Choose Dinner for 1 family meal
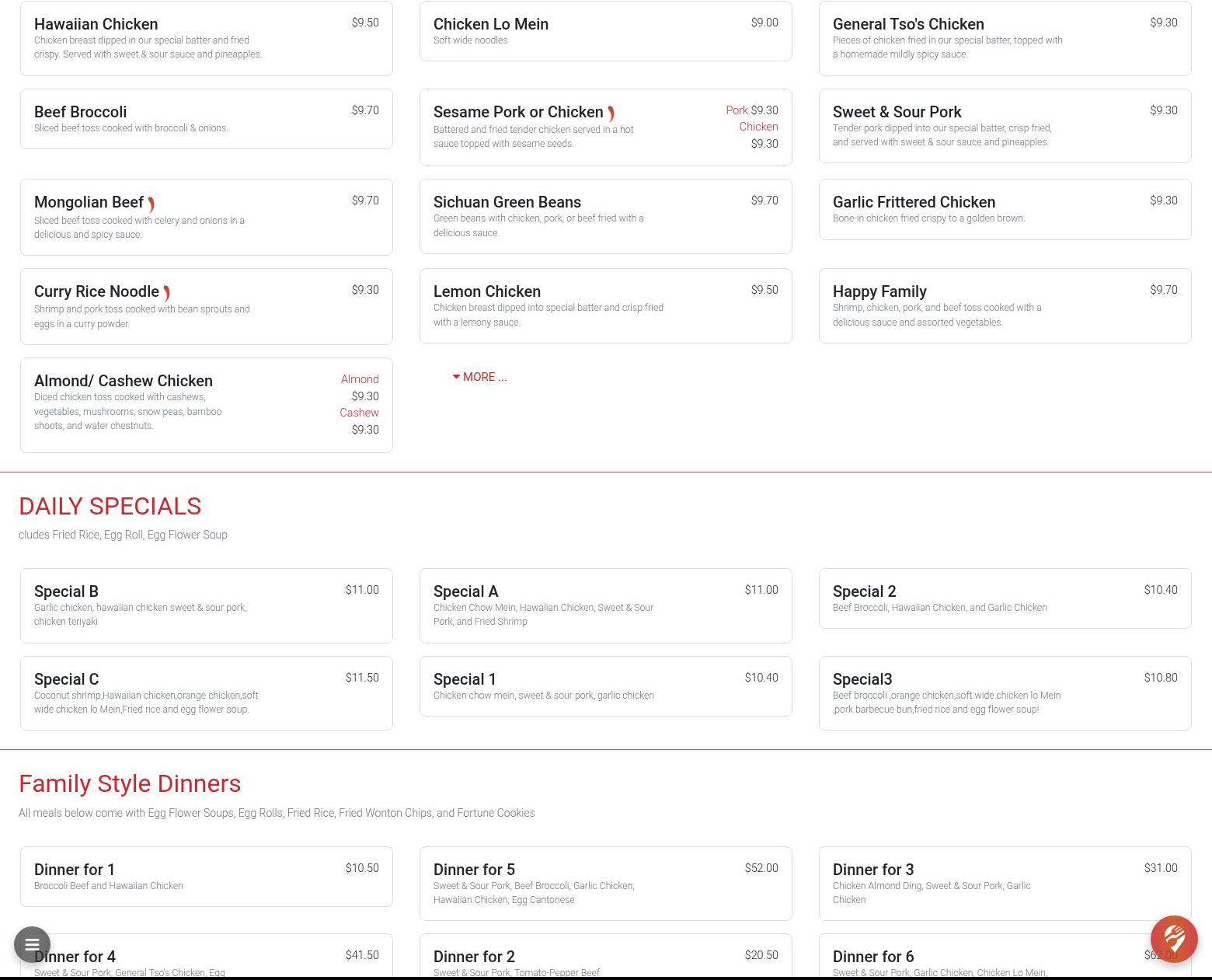The width and height of the screenshot is (1212, 980). coord(207,877)
